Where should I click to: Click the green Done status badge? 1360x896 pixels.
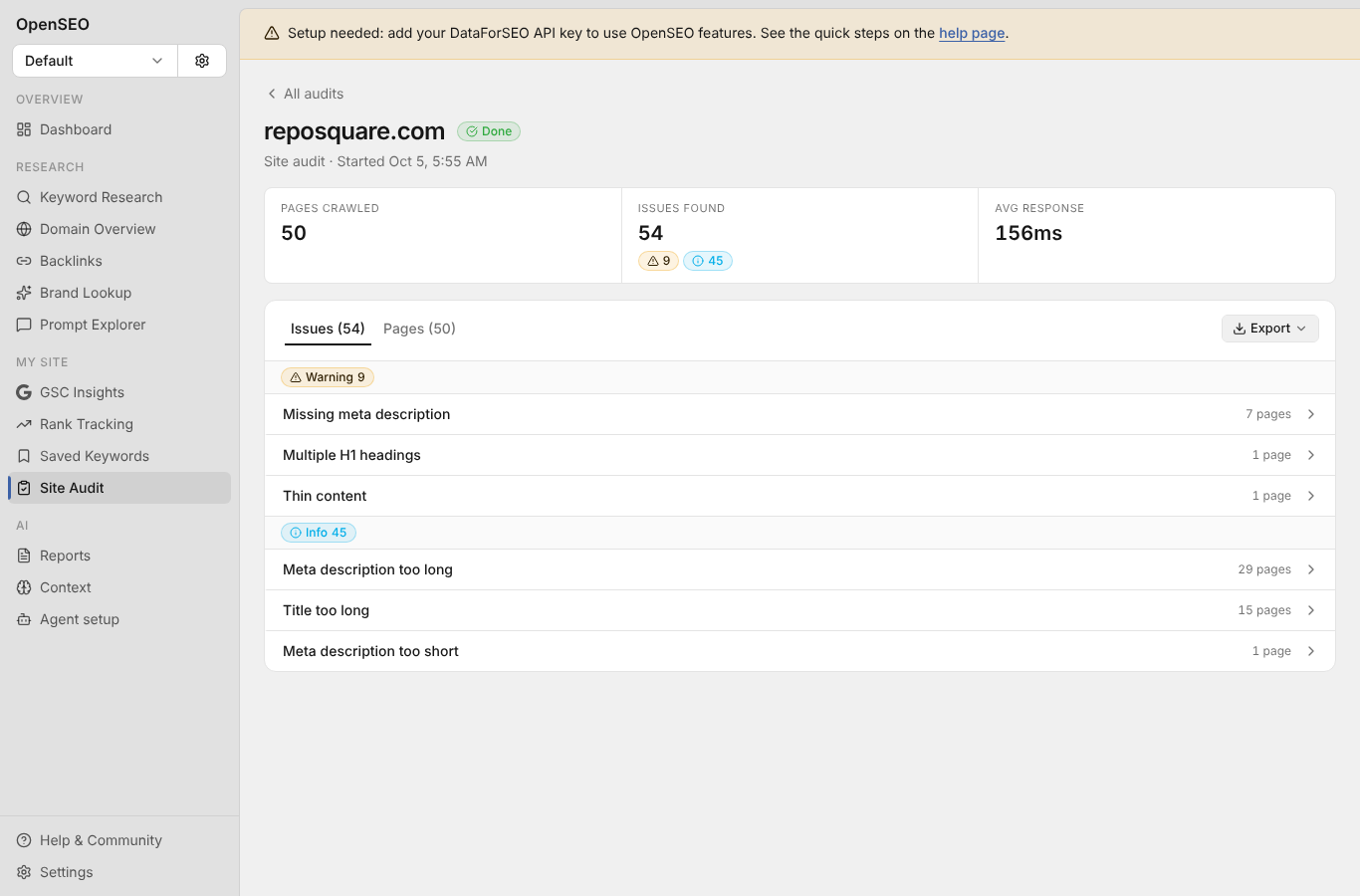489,131
